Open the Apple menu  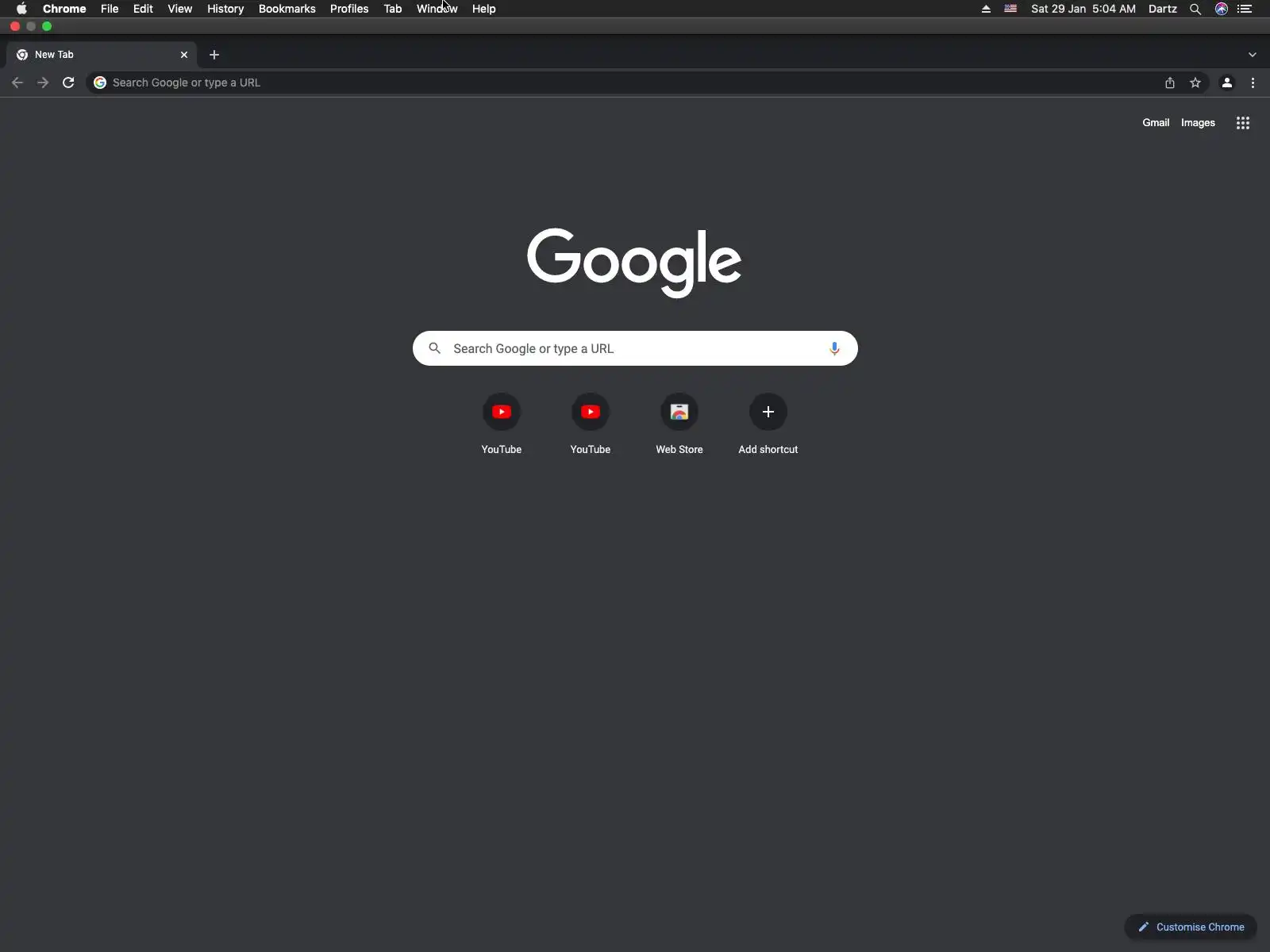(x=21, y=9)
